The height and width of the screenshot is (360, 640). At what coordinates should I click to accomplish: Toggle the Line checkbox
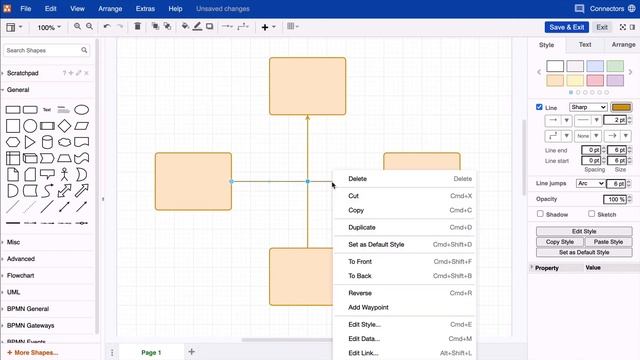[539, 107]
